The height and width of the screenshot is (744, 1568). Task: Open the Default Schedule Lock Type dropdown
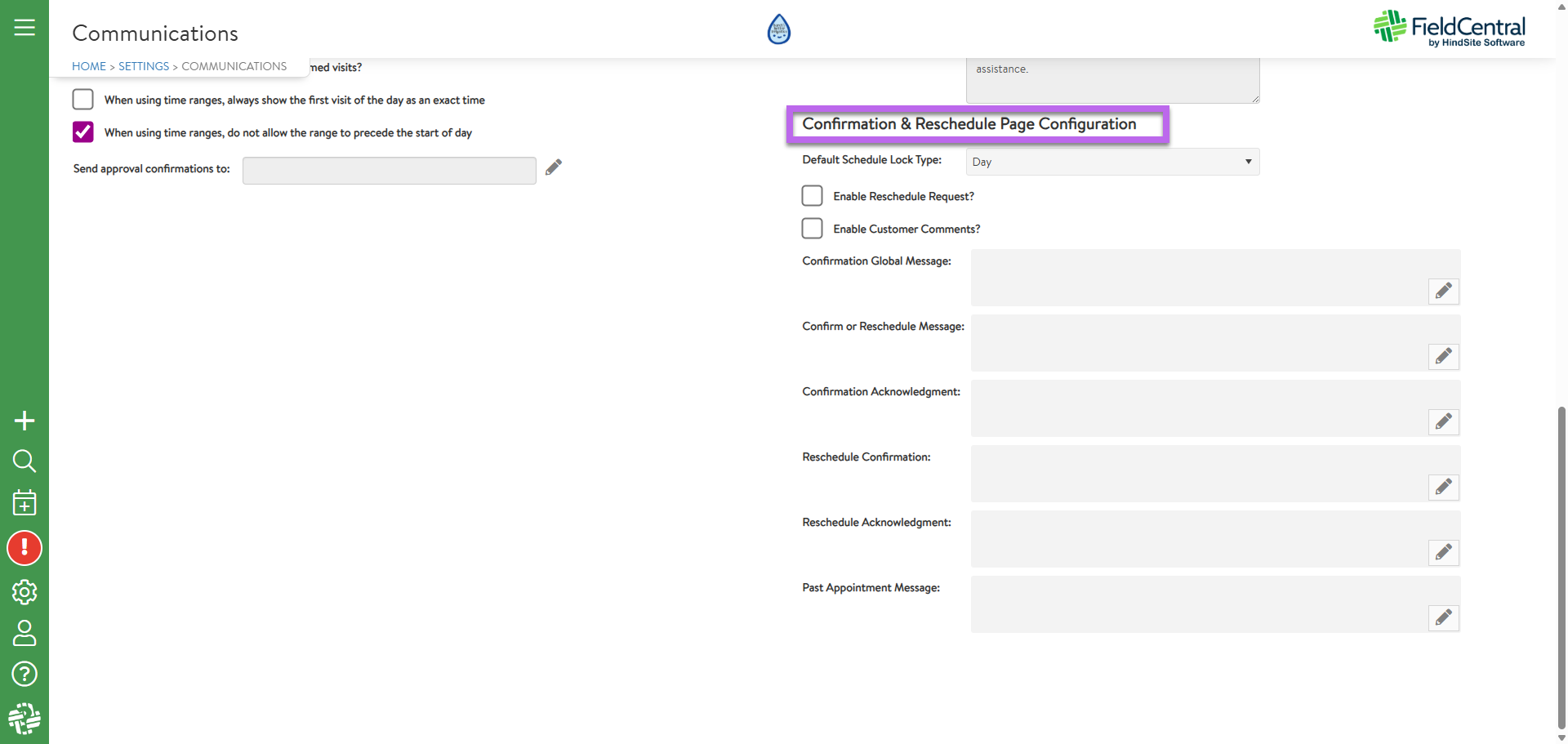point(1112,162)
